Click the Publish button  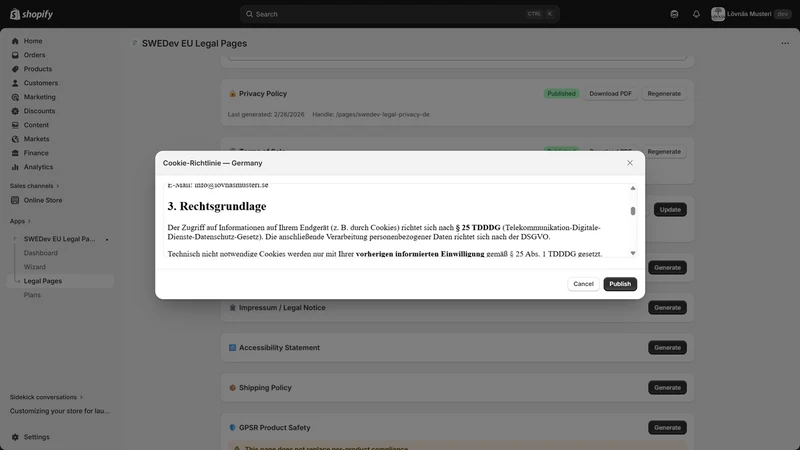620,284
